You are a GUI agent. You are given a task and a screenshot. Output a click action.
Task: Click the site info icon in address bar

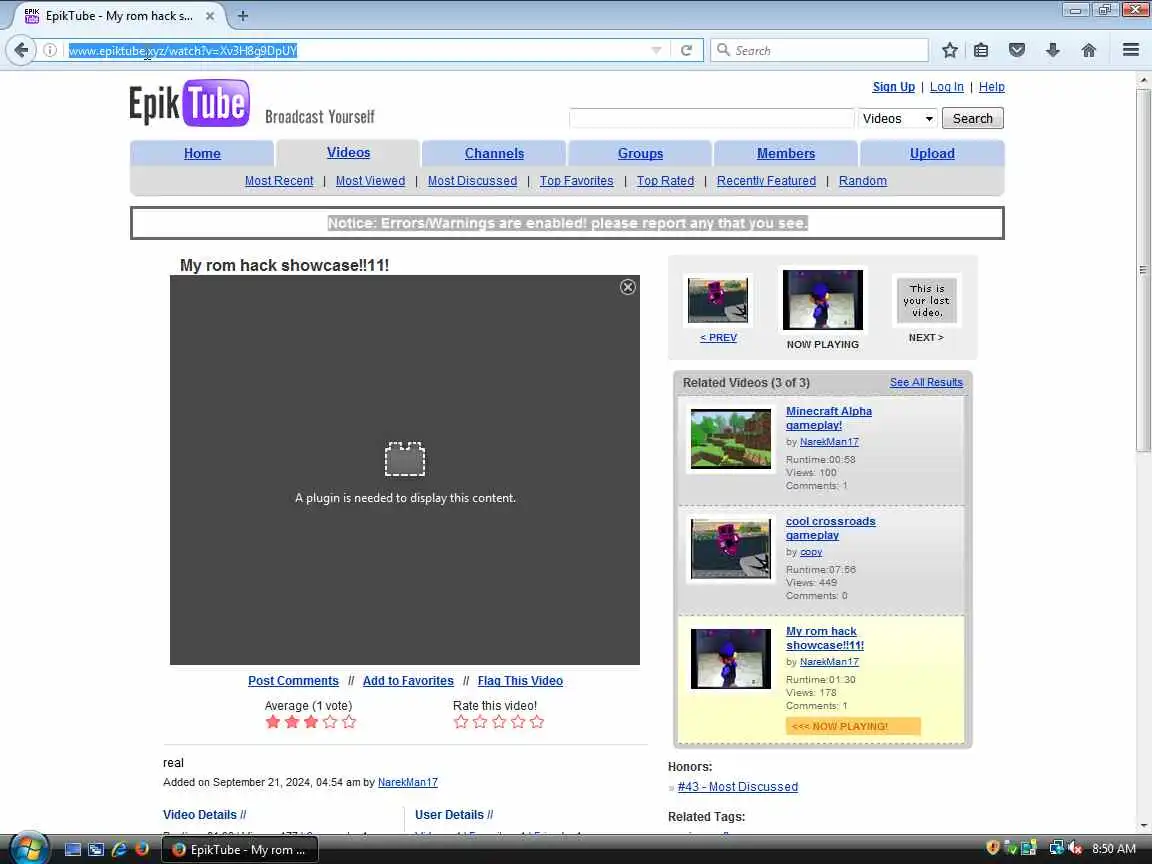pyautogui.click(x=50, y=50)
